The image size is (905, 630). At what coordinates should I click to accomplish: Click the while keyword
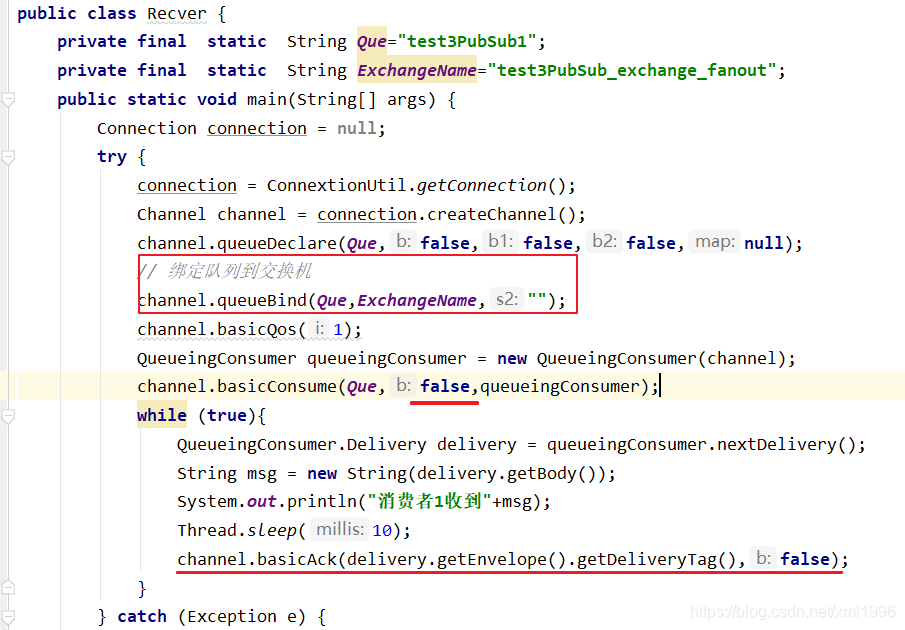pyautogui.click(x=162, y=415)
